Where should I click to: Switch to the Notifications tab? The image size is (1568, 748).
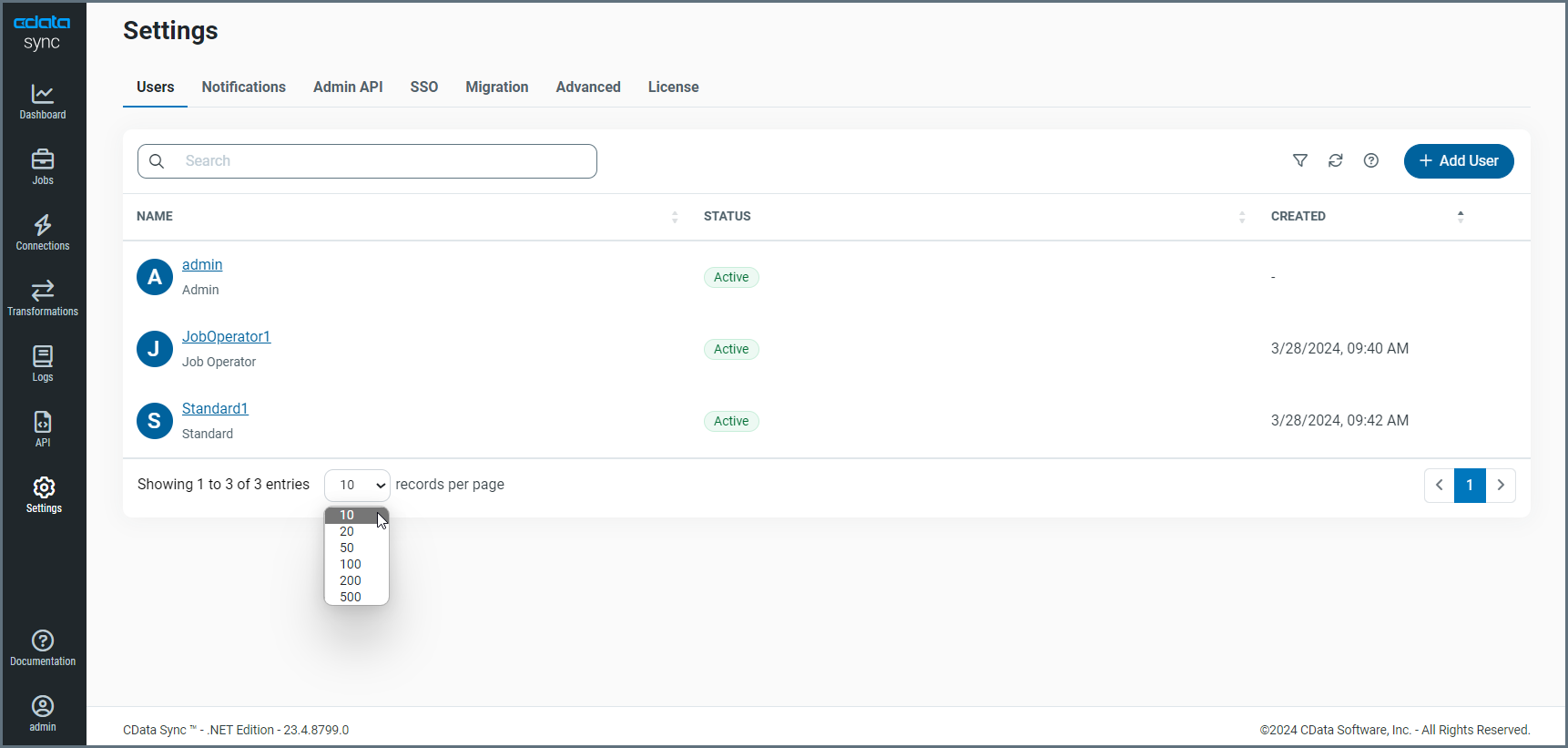244,87
